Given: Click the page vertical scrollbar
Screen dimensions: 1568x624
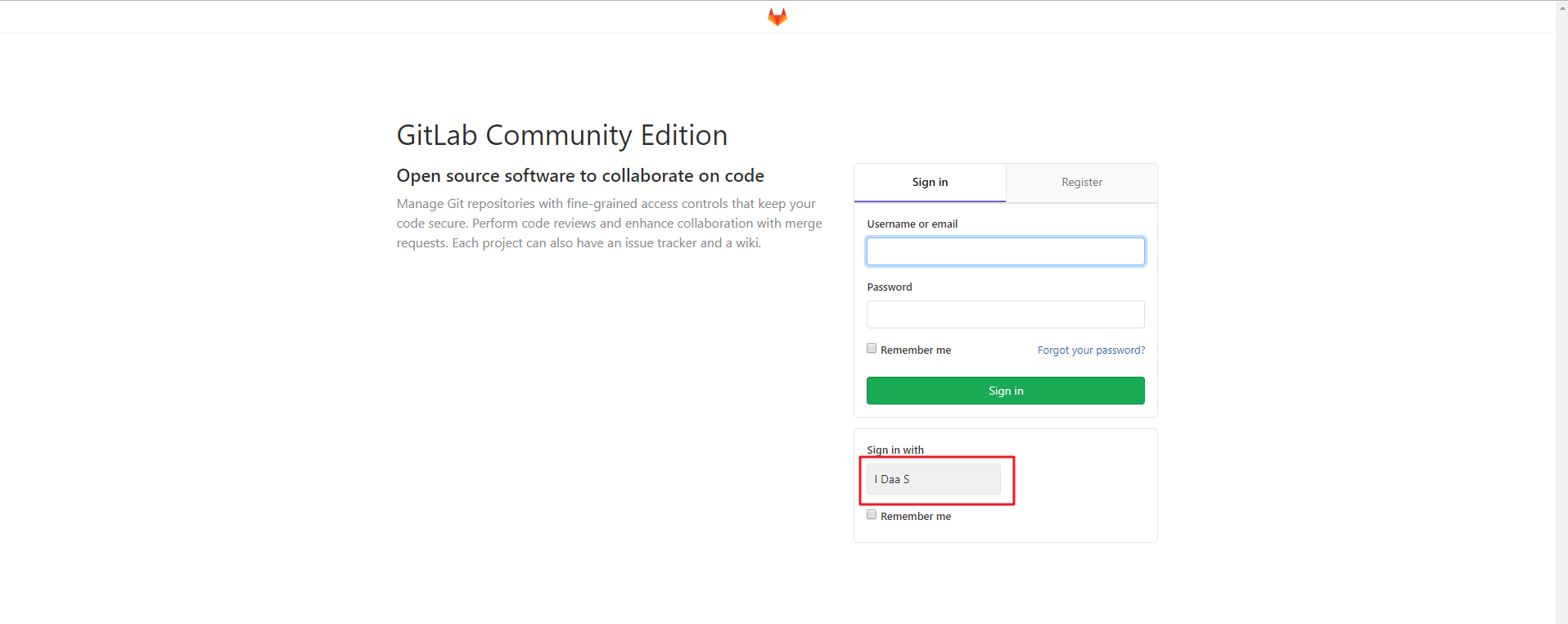Looking at the screenshot, I should click(x=1561, y=312).
